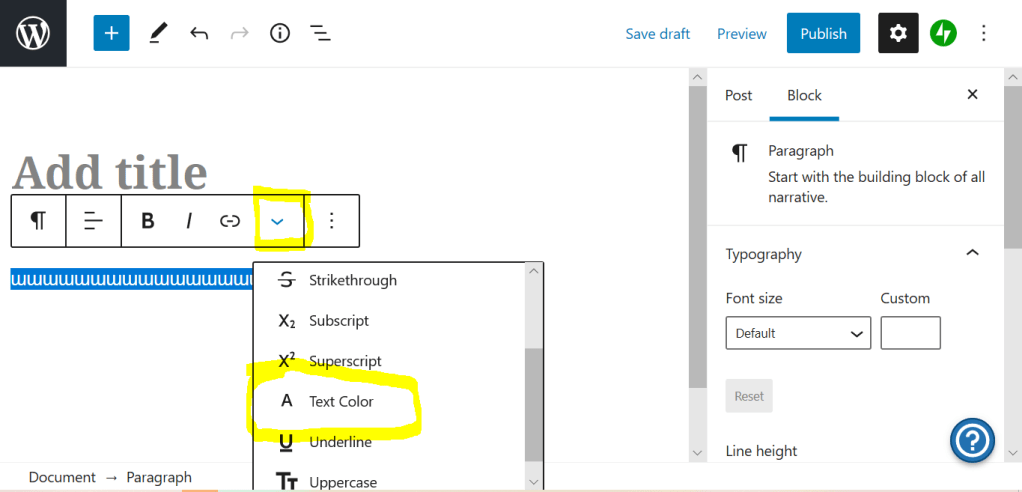
Task: Toggle italic formatting in block toolbar
Action: click(x=189, y=221)
